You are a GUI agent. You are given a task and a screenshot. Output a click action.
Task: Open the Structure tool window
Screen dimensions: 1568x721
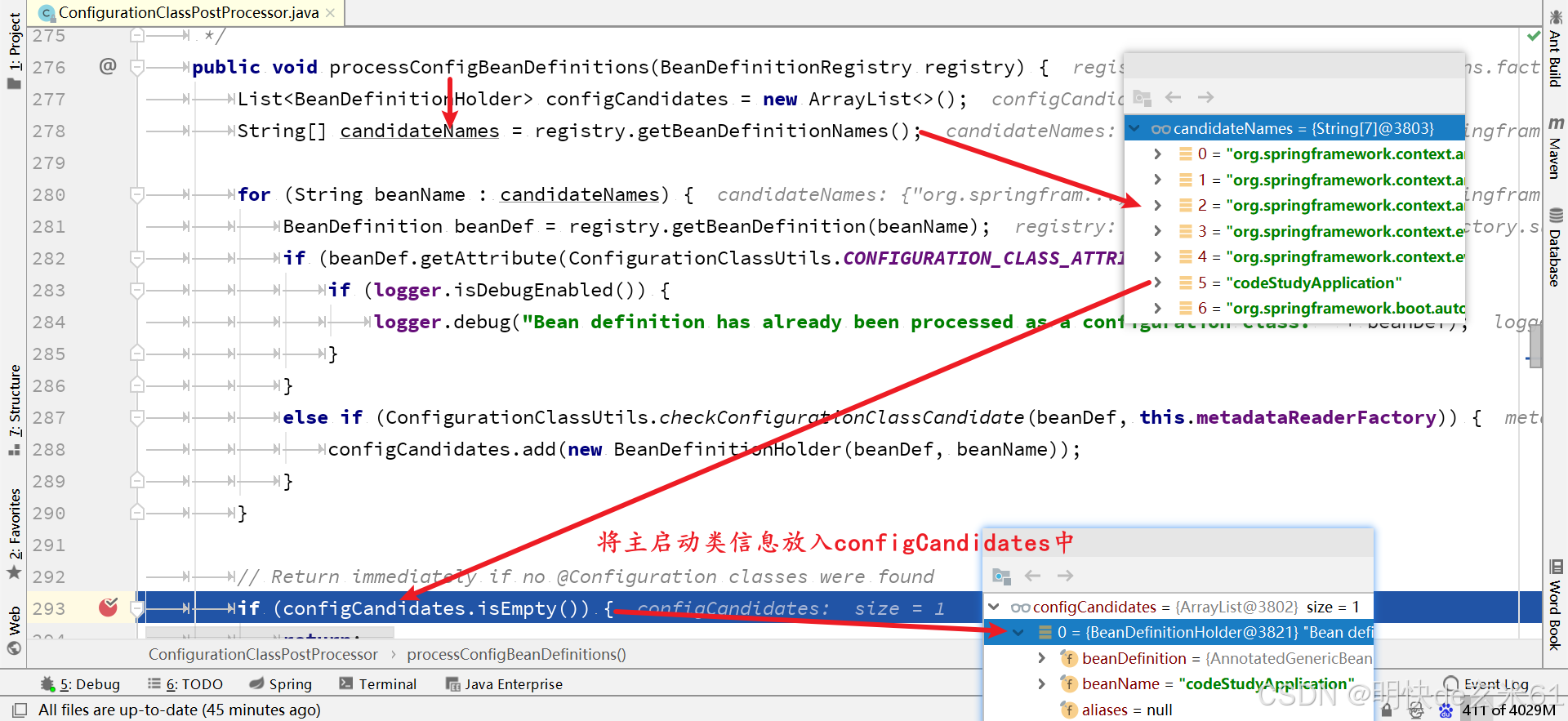[14, 400]
